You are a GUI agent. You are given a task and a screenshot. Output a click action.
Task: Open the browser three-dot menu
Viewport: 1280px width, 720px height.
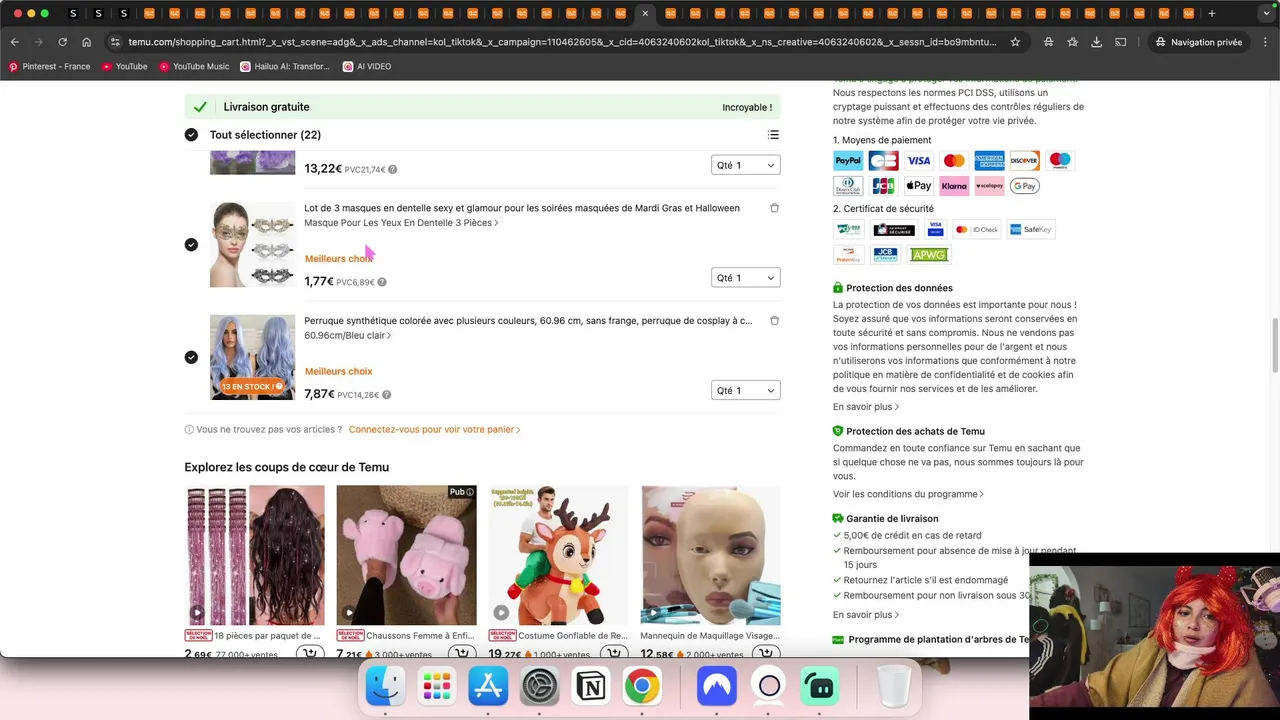(x=1265, y=42)
